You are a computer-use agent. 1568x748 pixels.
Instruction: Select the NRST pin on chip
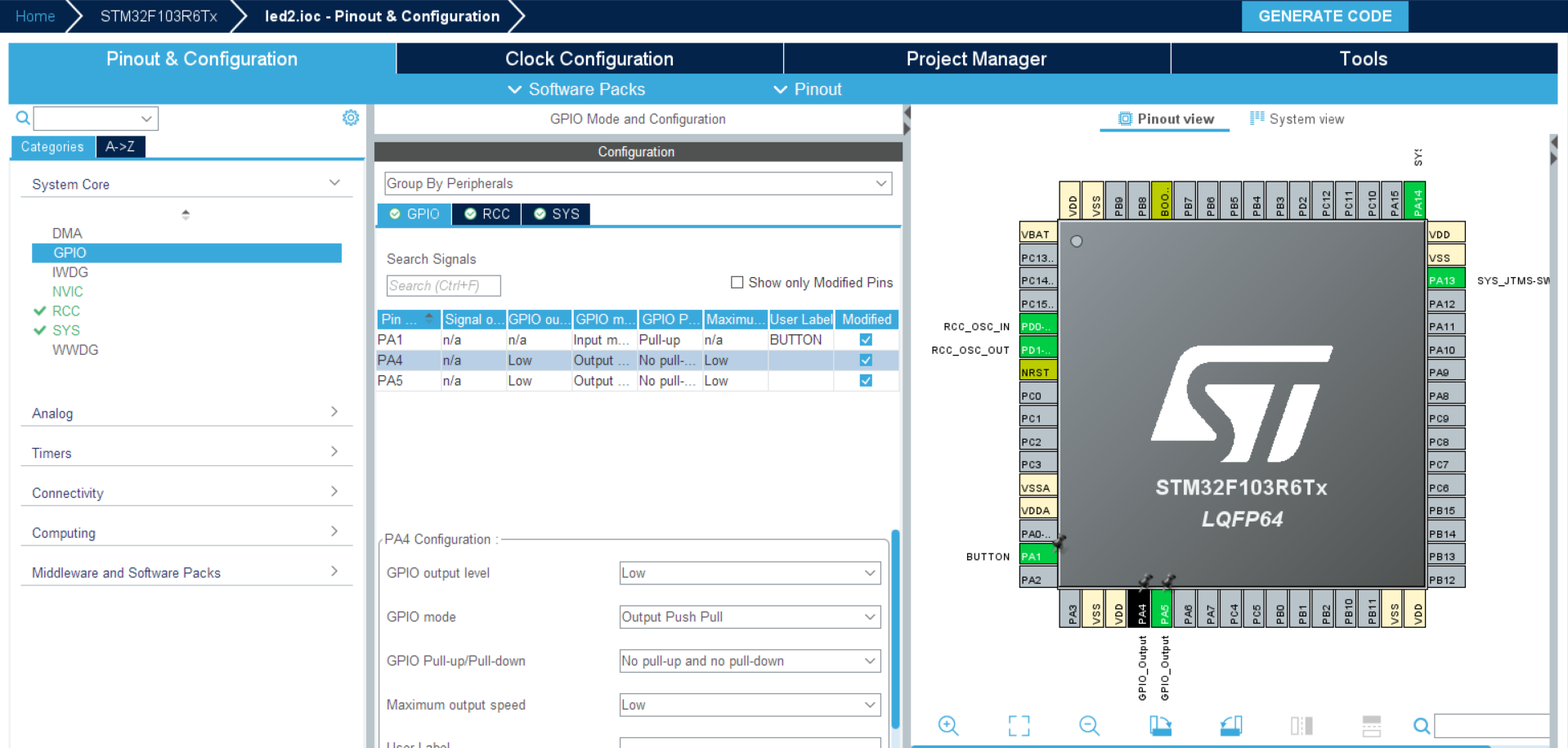1037,372
